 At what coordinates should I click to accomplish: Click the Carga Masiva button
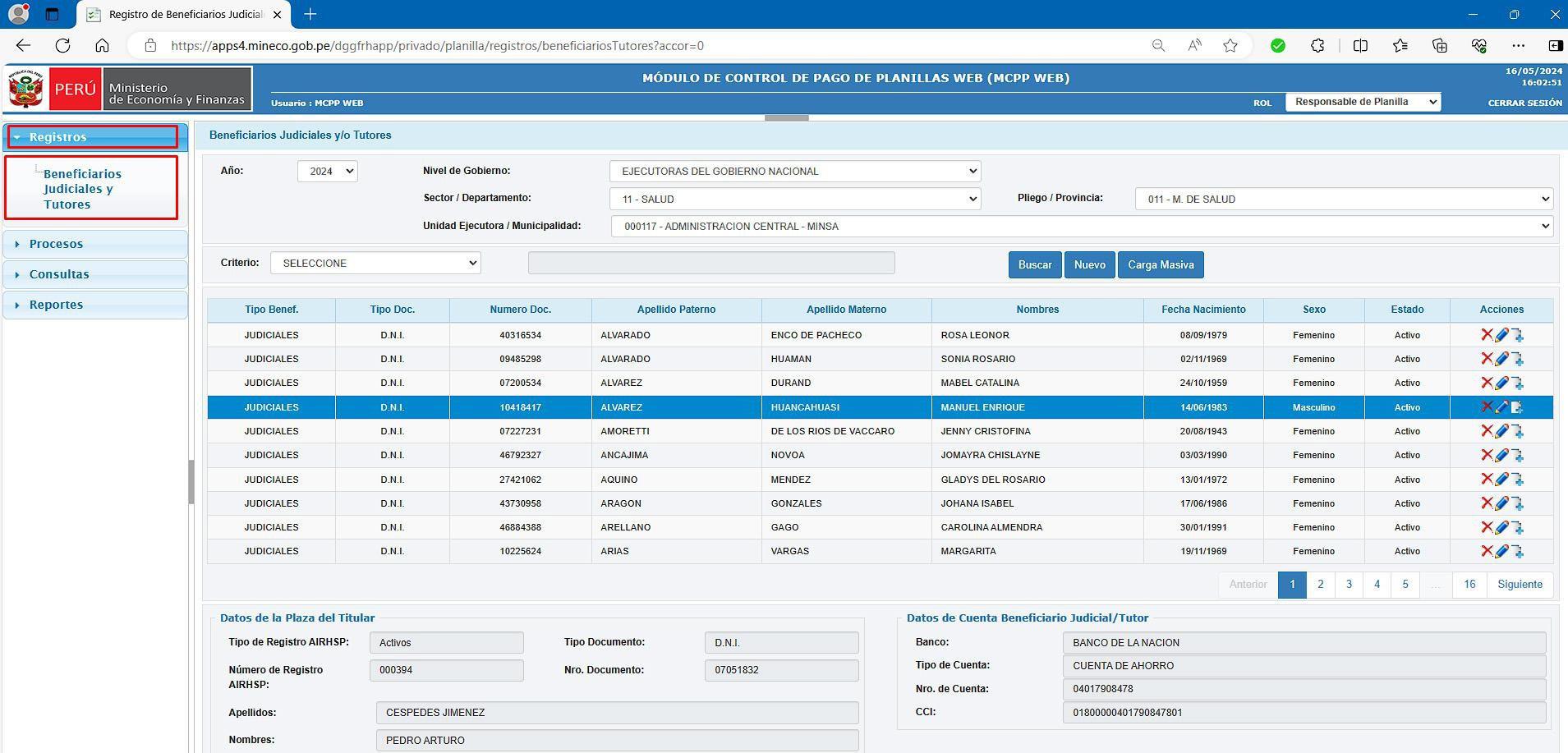pyautogui.click(x=1160, y=264)
